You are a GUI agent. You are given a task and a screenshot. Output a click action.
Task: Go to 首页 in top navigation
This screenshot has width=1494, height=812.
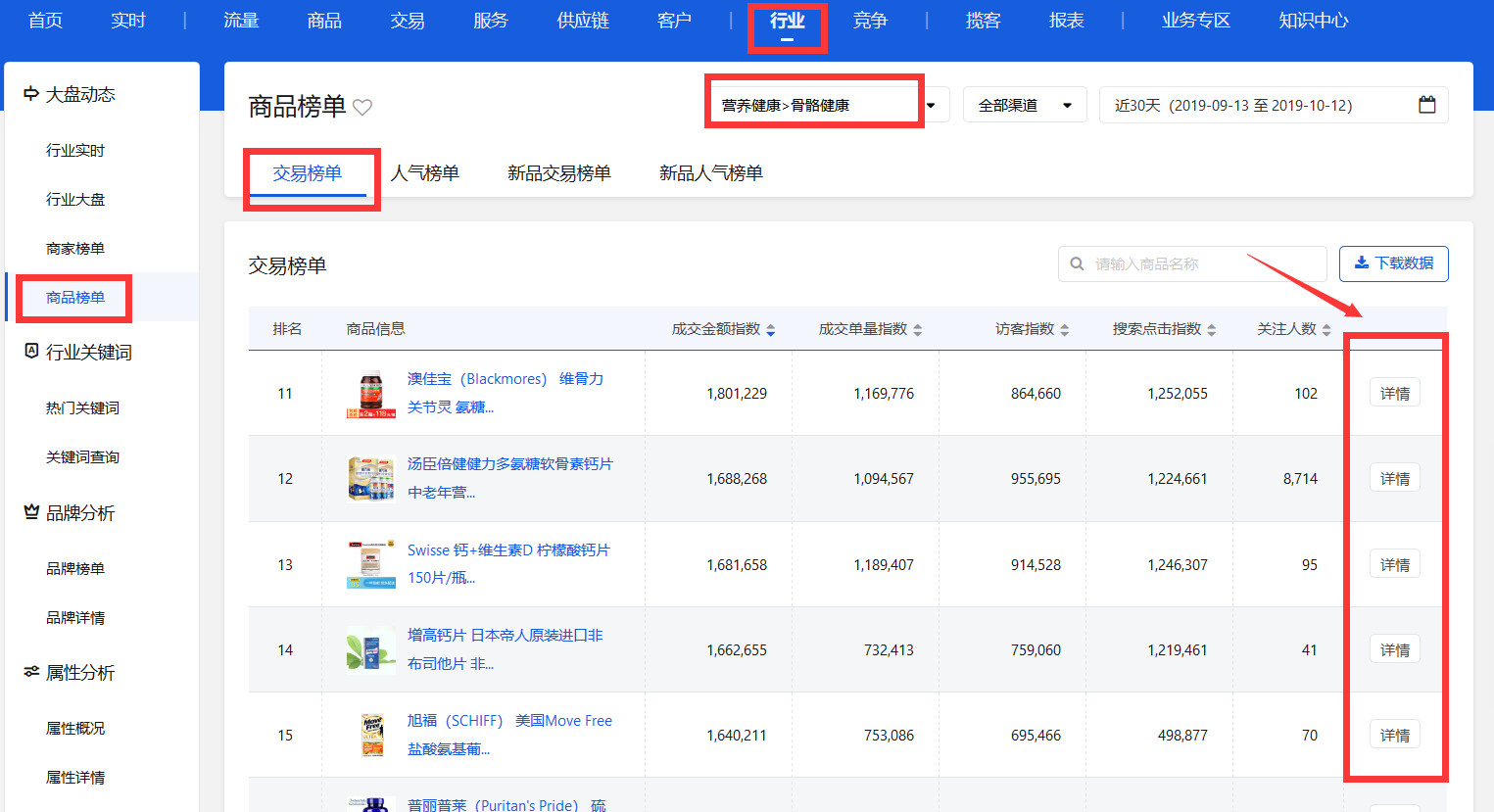(45, 21)
